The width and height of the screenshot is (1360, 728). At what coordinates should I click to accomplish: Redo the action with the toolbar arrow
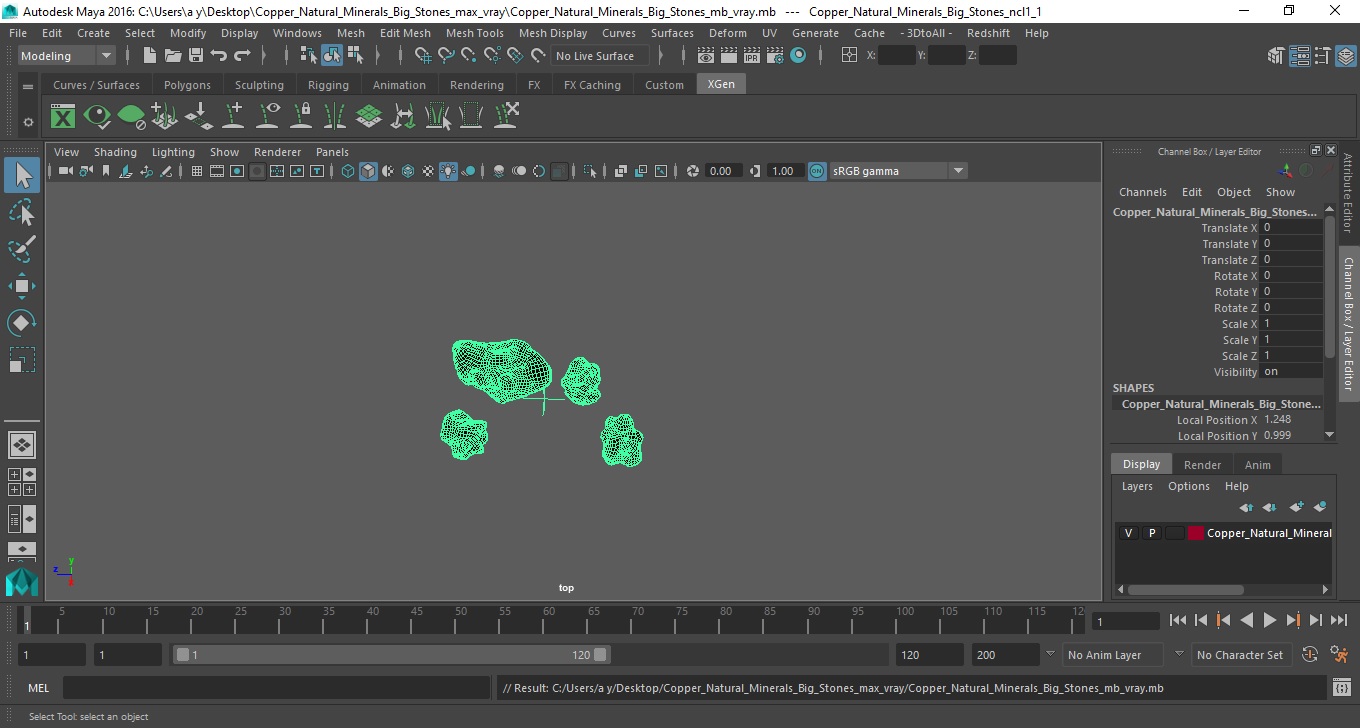click(x=242, y=56)
